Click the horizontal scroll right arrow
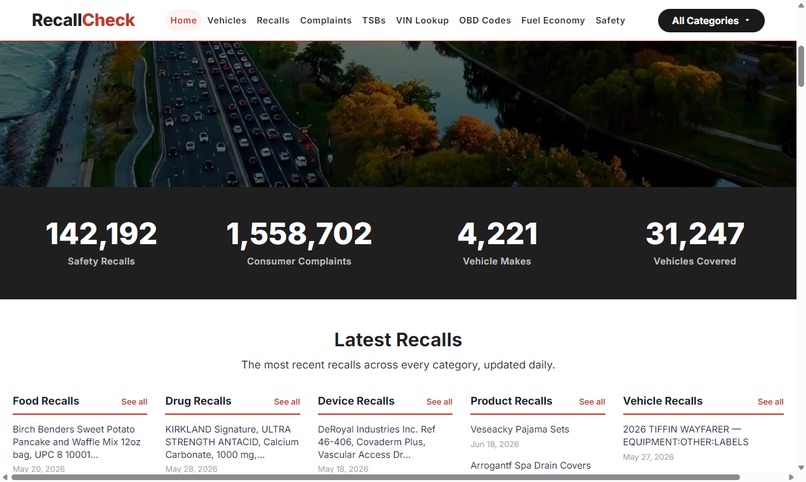The width and height of the screenshot is (806, 482). [x=792, y=477]
